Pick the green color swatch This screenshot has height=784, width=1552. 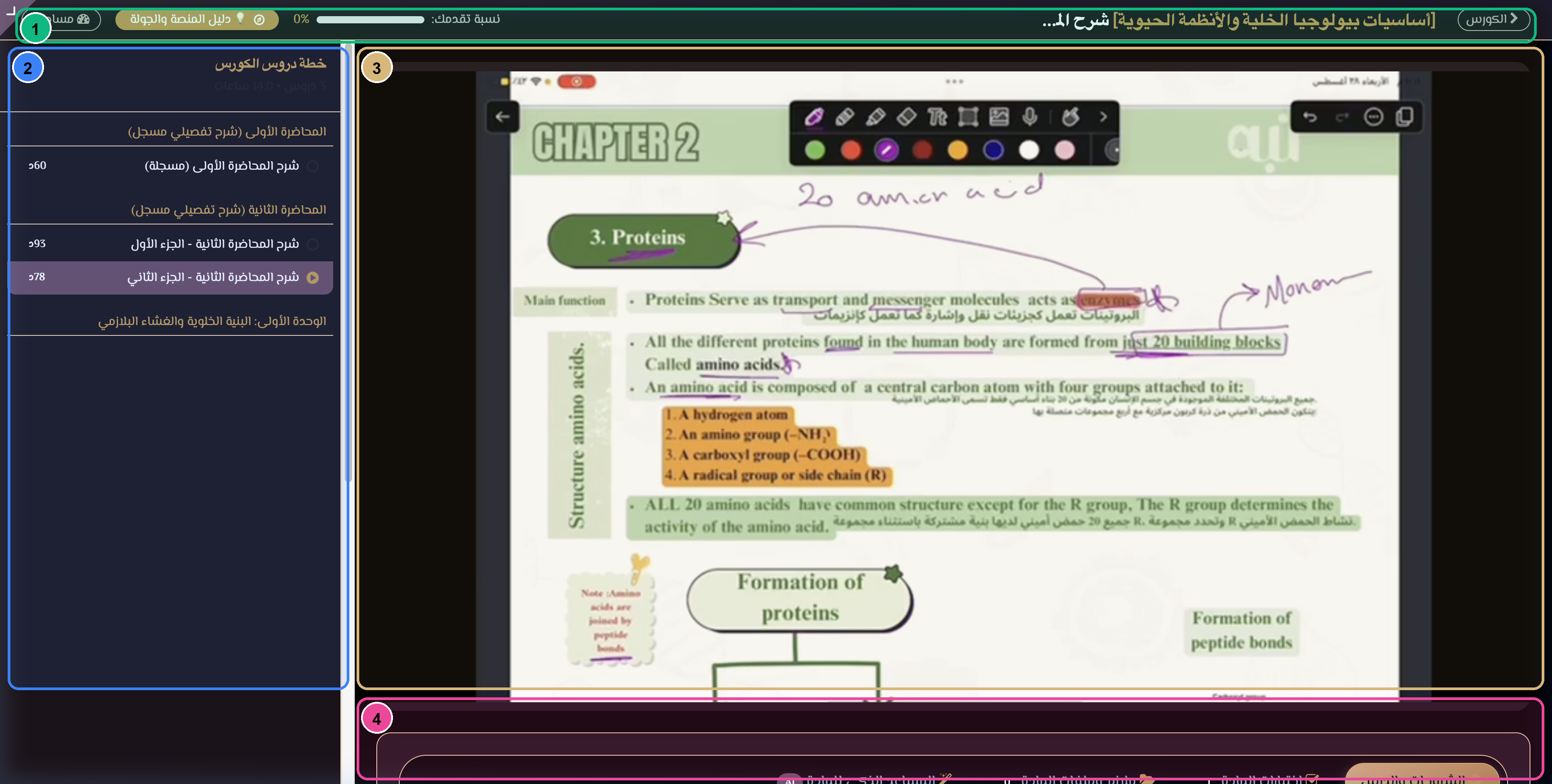coord(815,150)
